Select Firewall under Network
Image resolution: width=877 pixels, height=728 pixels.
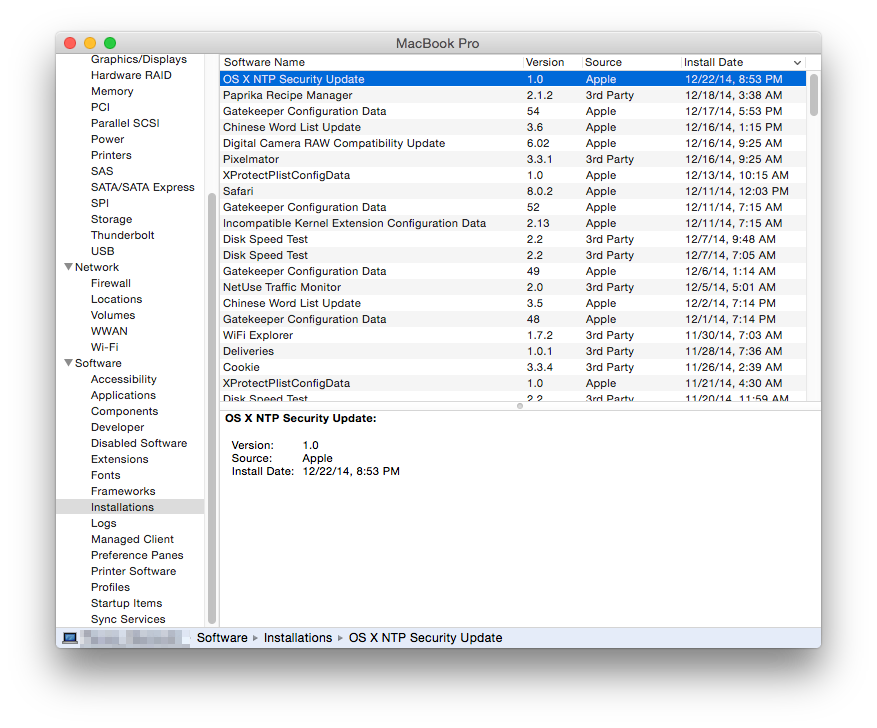pyautogui.click(x=111, y=283)
